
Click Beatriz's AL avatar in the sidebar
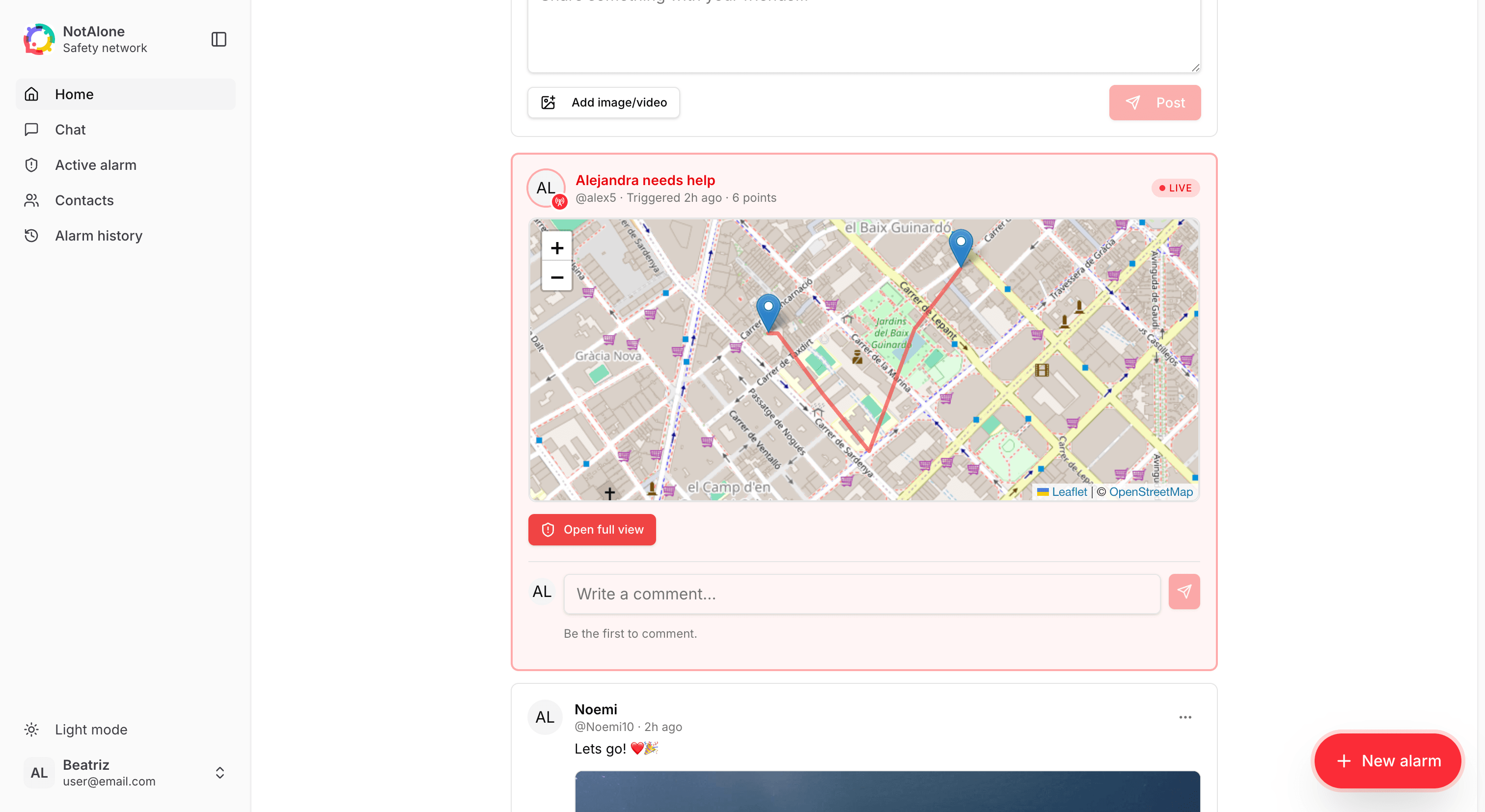coord(39,773)
